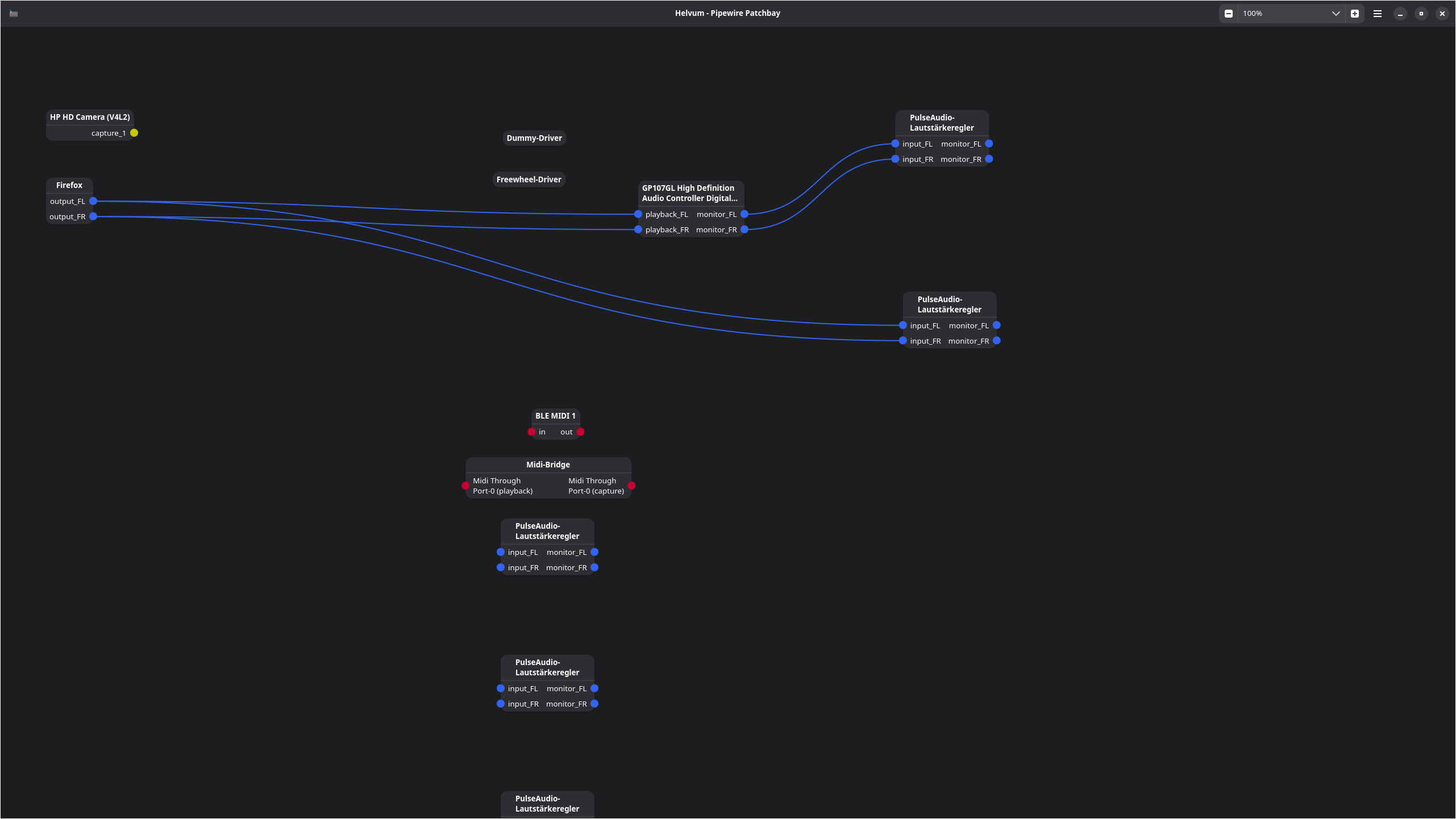Click the Firefox node title
1456x819 pixels.
tap(69, 185)
